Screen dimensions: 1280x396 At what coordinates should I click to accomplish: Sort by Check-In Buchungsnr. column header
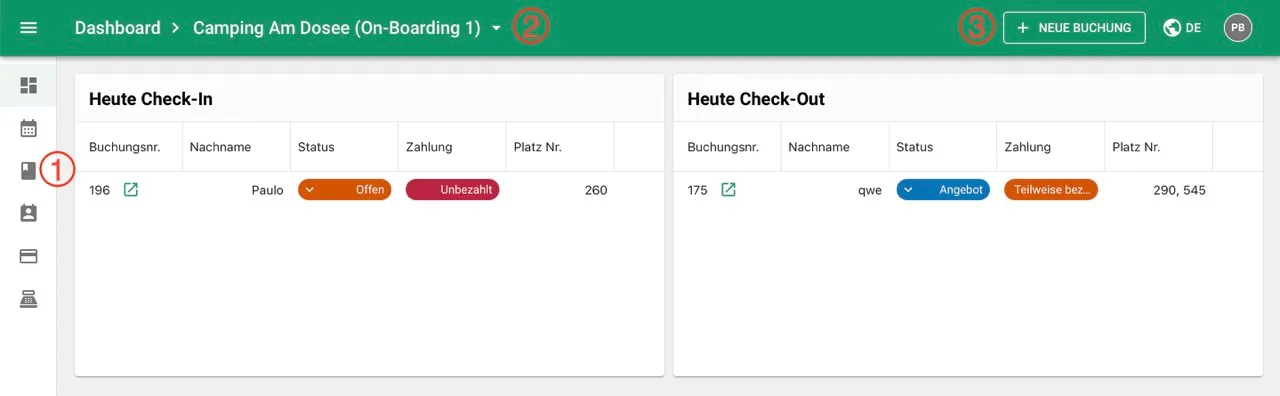[x=125, y=147]
